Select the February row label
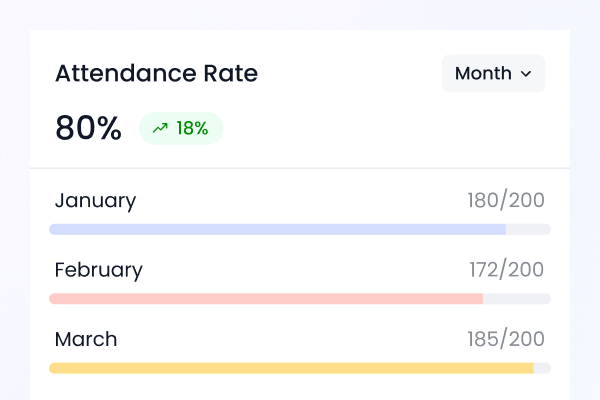 (x=98, y=270)
